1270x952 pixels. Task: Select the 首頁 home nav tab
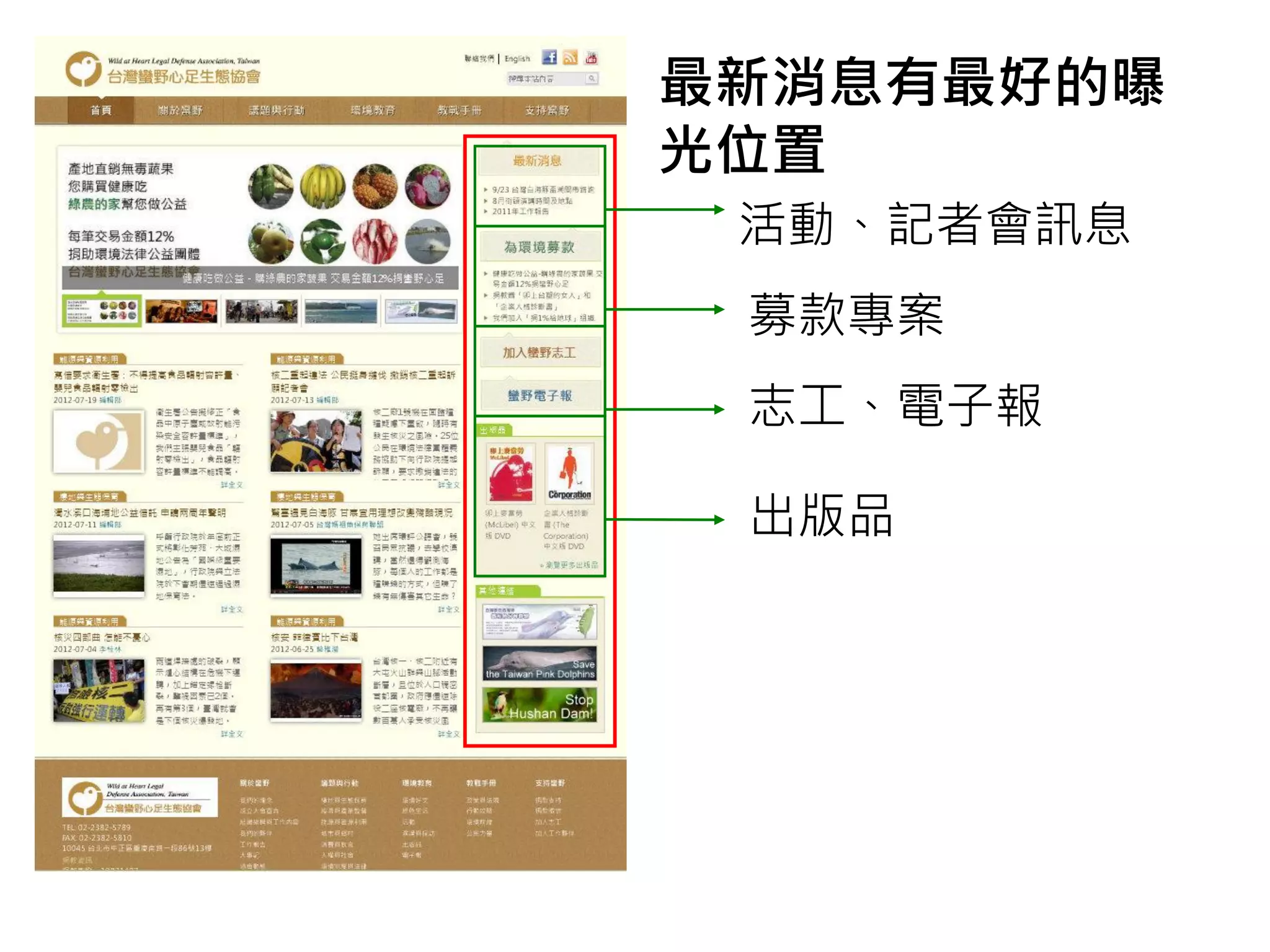(x=100, y=110)
